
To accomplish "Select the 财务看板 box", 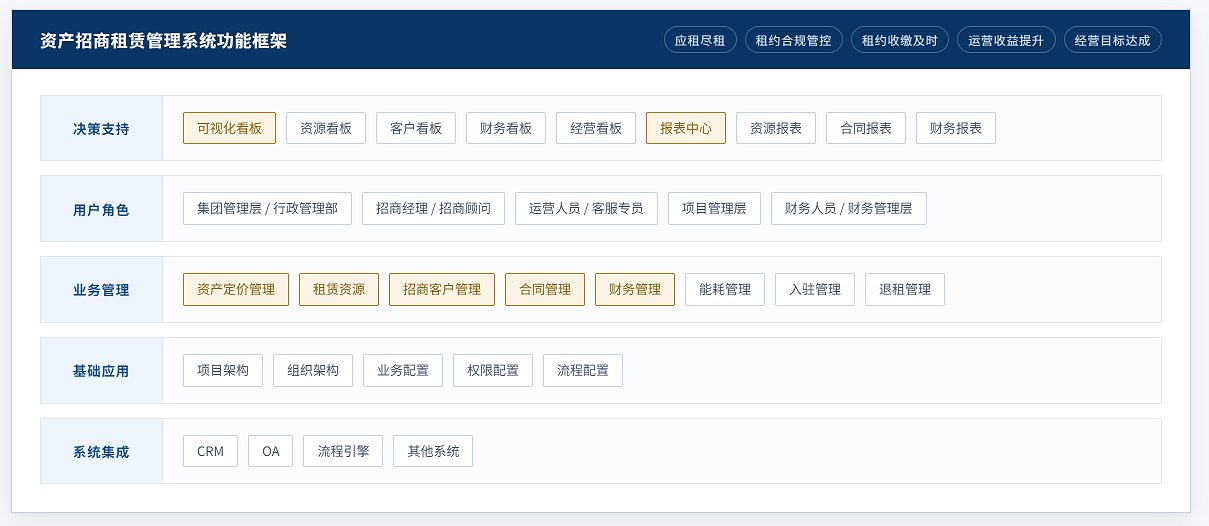I will coord(506,128).
